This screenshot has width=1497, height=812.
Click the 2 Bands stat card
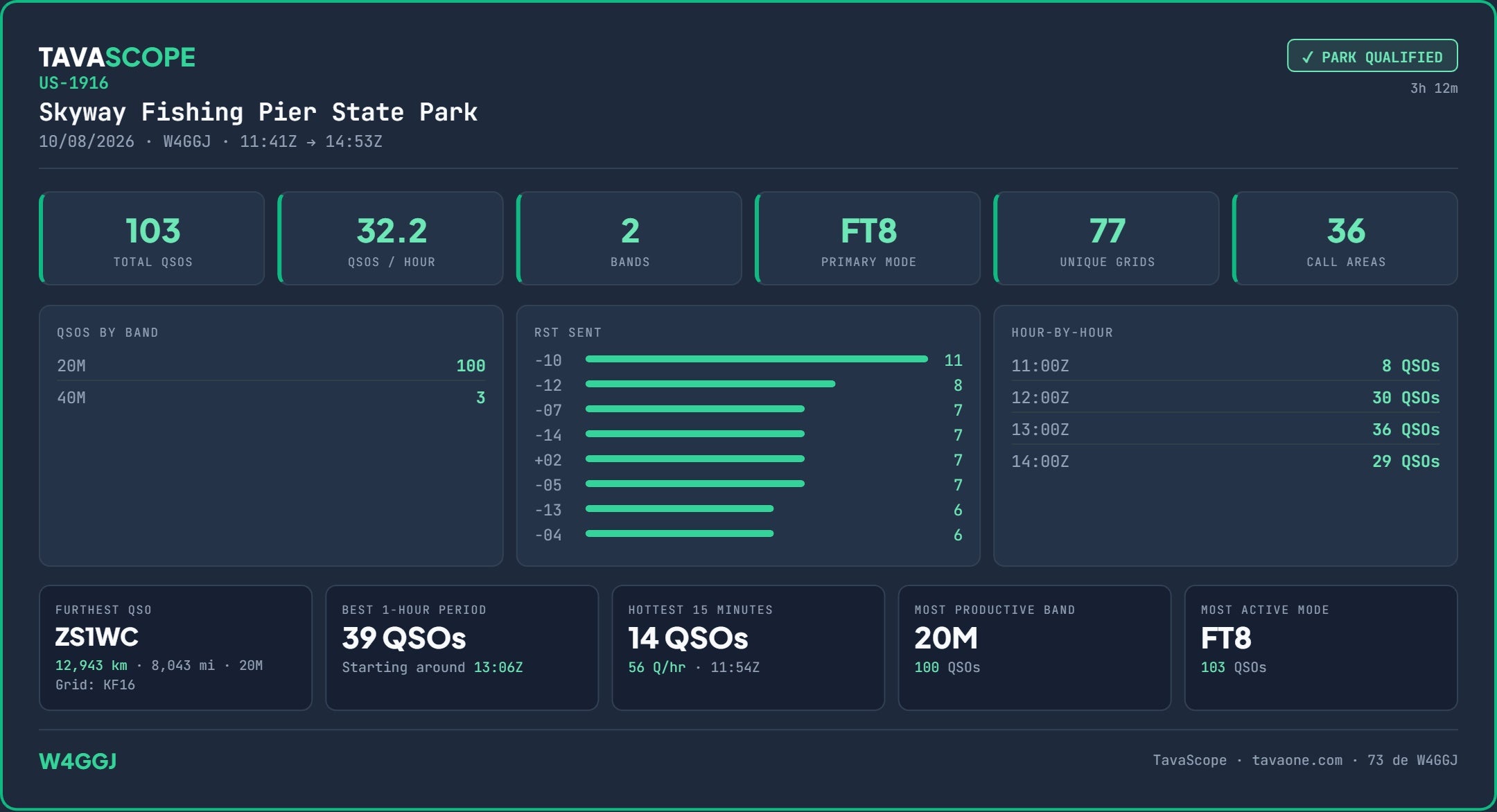[629, 238]
